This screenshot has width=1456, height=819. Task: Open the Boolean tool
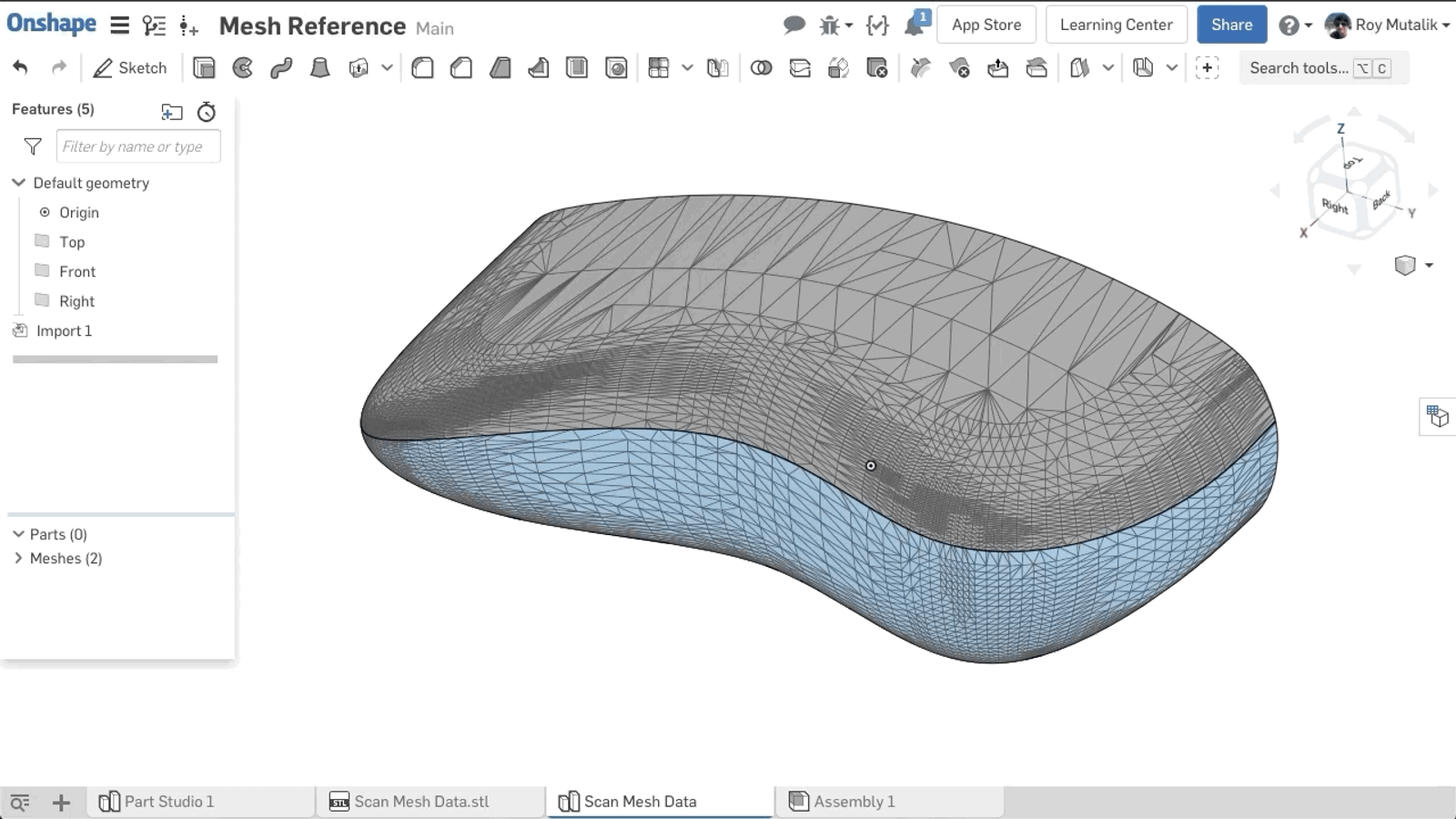coord(762,68)
